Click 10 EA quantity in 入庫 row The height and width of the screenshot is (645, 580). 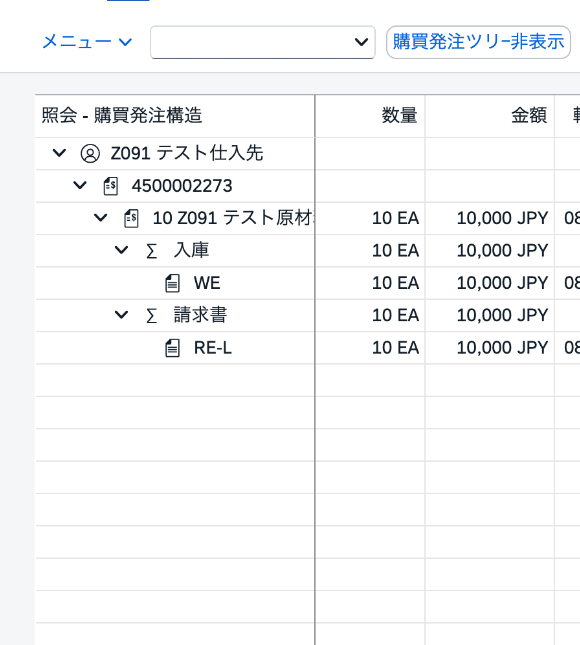[395, 251]
